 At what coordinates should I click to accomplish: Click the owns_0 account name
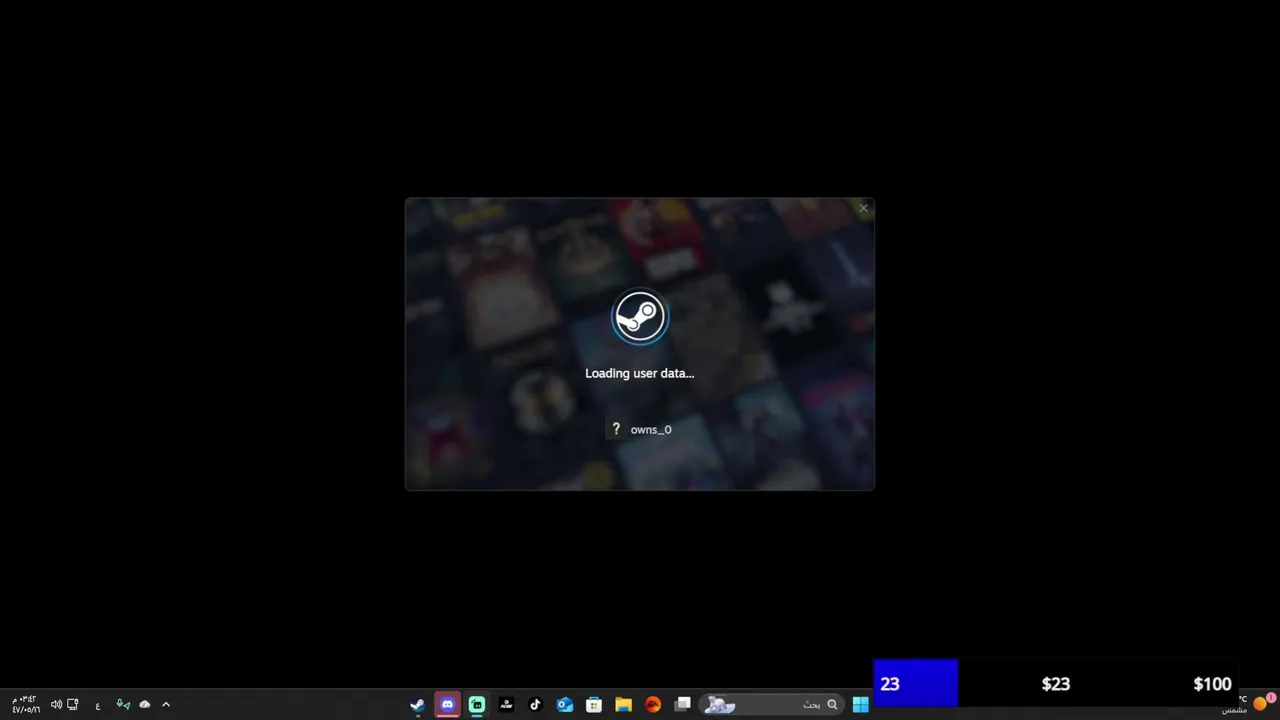click(651, 430)
